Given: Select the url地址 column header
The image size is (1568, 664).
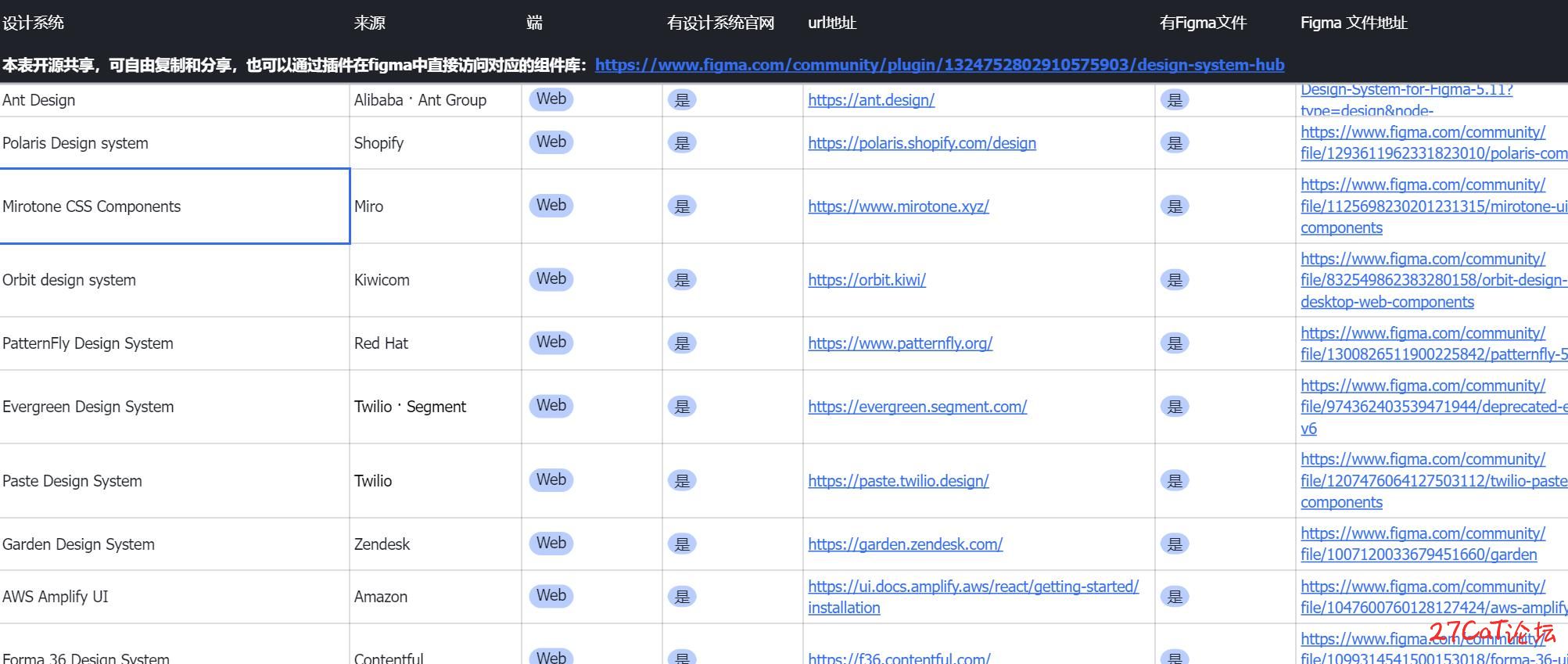Looking at the screenshot, I should 832,23.
